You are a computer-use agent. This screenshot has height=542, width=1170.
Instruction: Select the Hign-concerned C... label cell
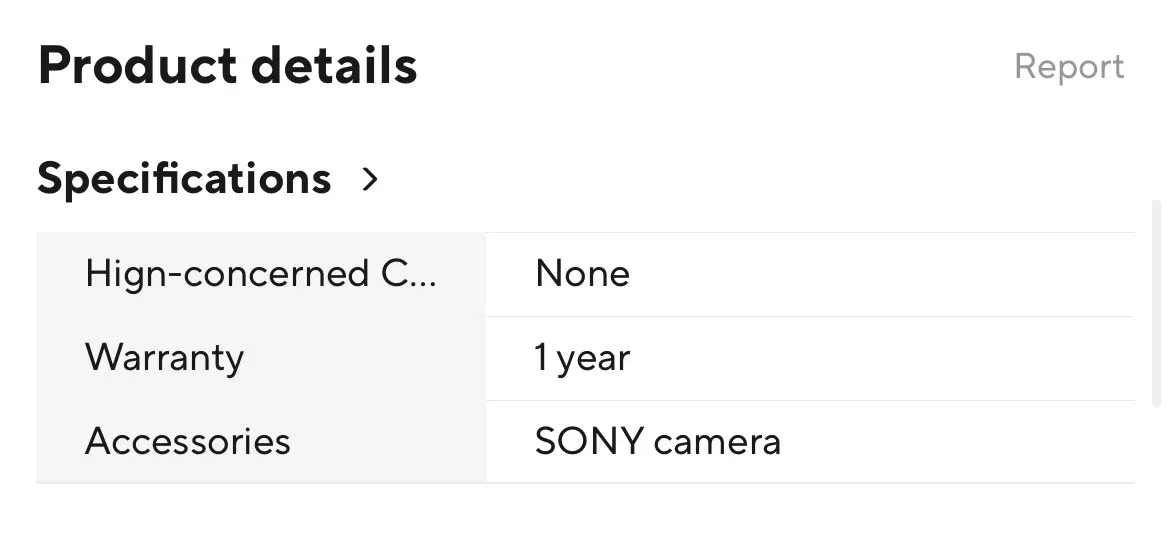point(260,274)
